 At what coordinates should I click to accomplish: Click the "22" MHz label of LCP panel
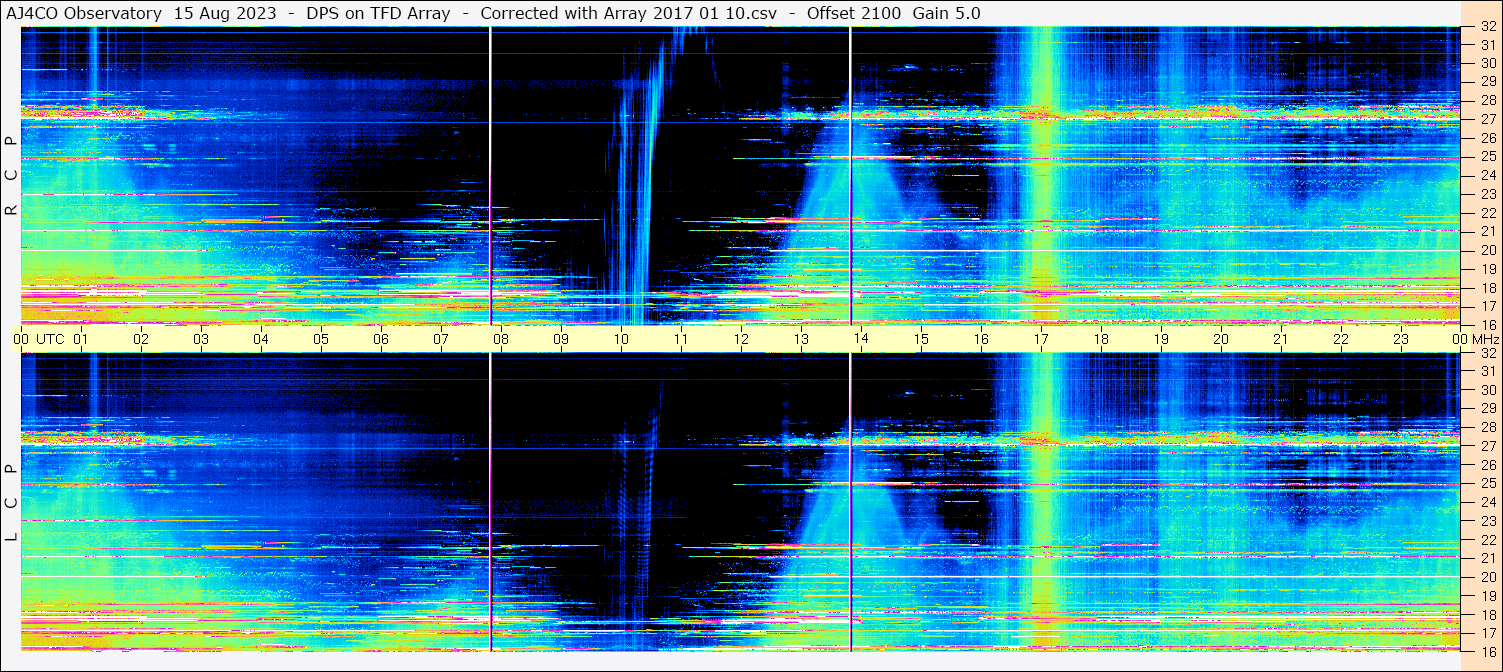[x=1488, y=539]
